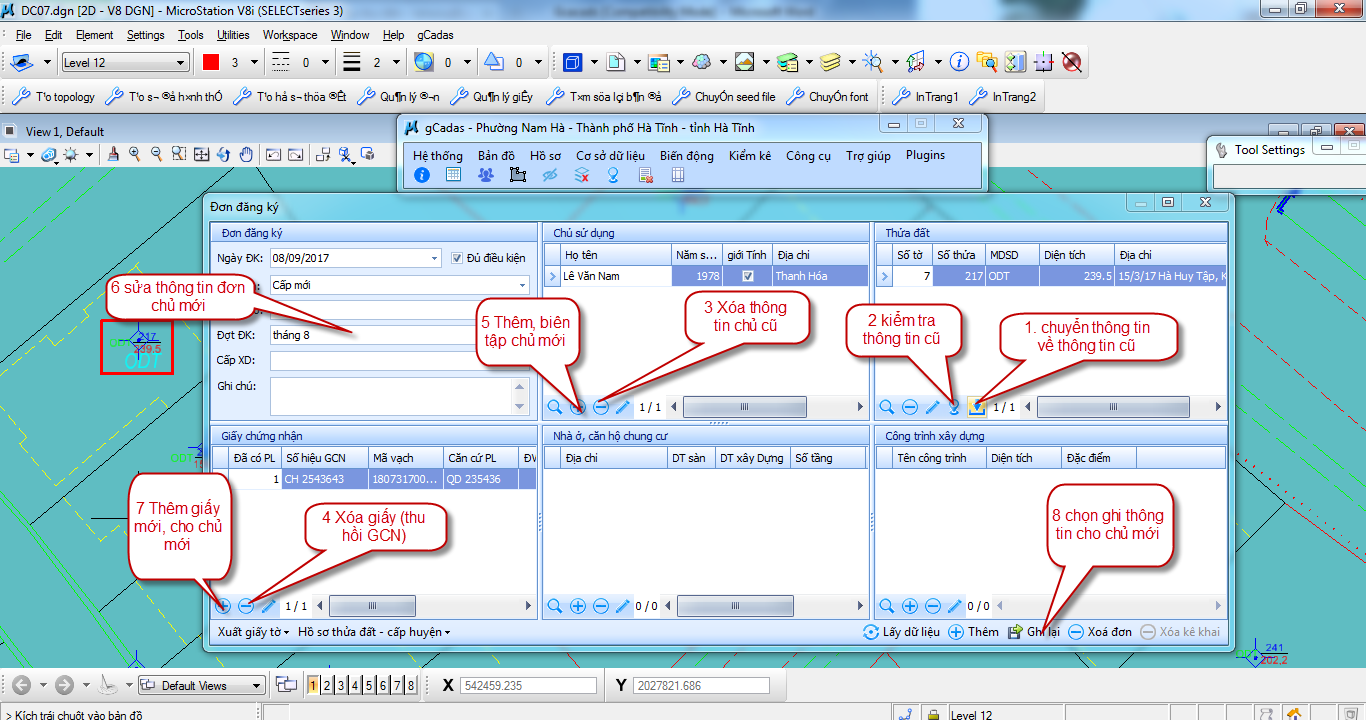The image size is (1366, 720).
Task: Open the Biến động menu in gCadas
Action: [686, 156]
